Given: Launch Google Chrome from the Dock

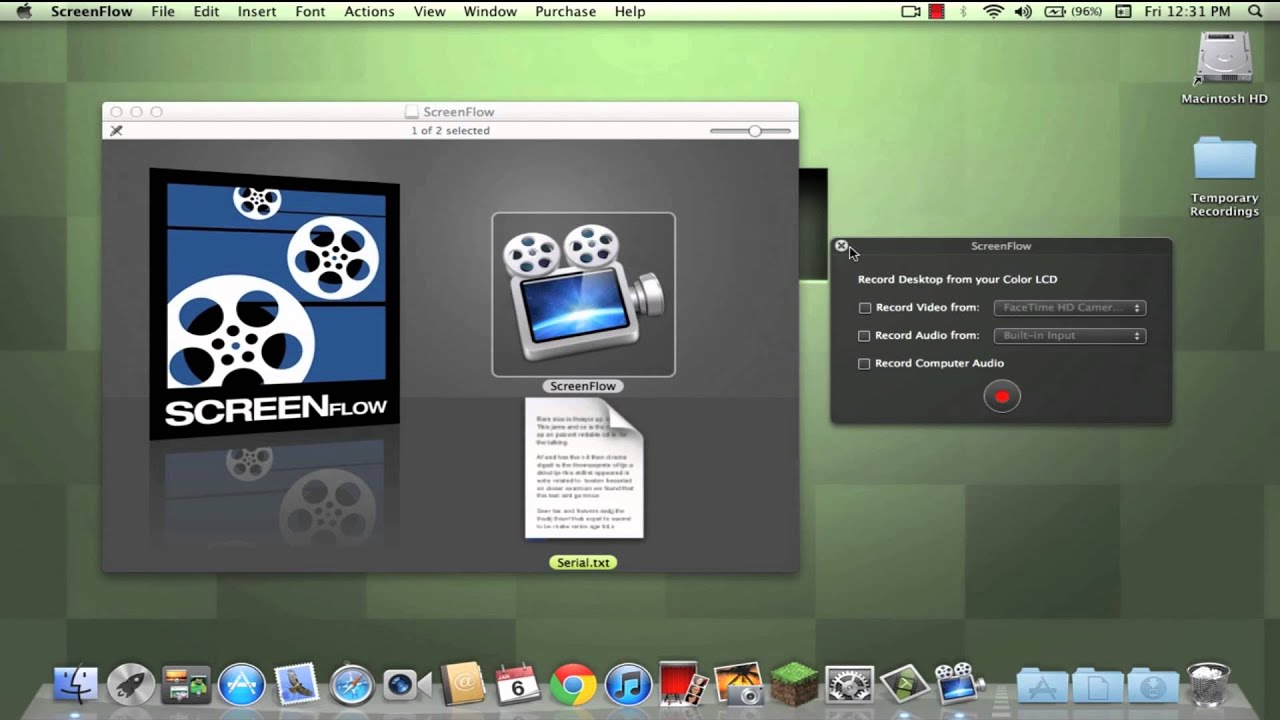Looking at the screenshot, I should pos(572,685).
